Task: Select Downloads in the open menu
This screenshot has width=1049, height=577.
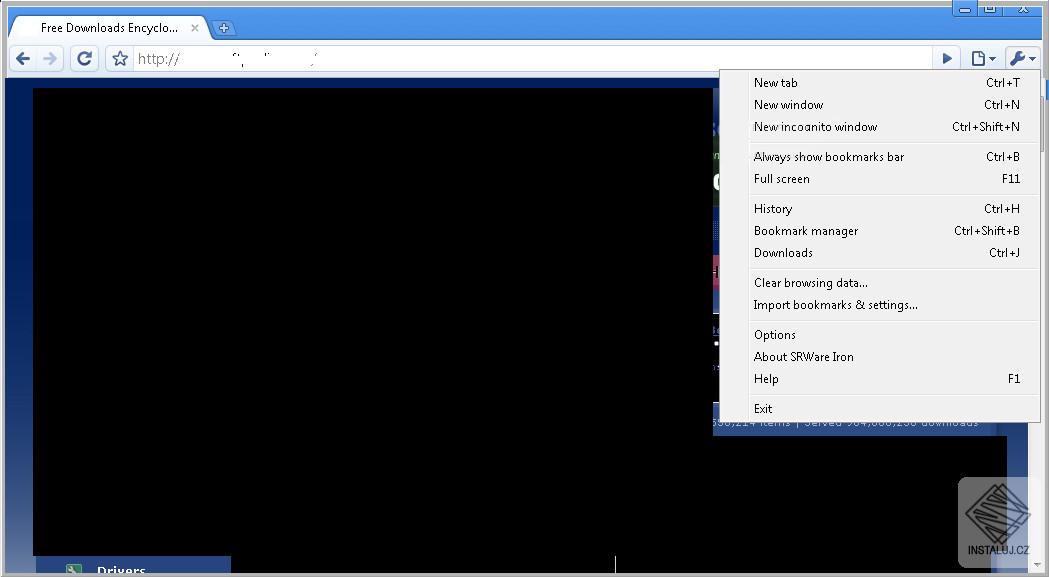Action: (x=783, y=253)
